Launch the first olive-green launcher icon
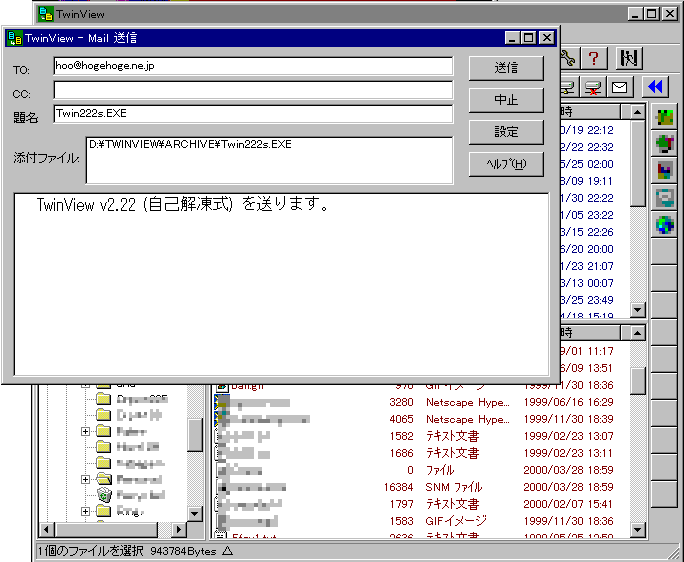The width and height of the screenshot is (684, 562). (x=664, y=117)
